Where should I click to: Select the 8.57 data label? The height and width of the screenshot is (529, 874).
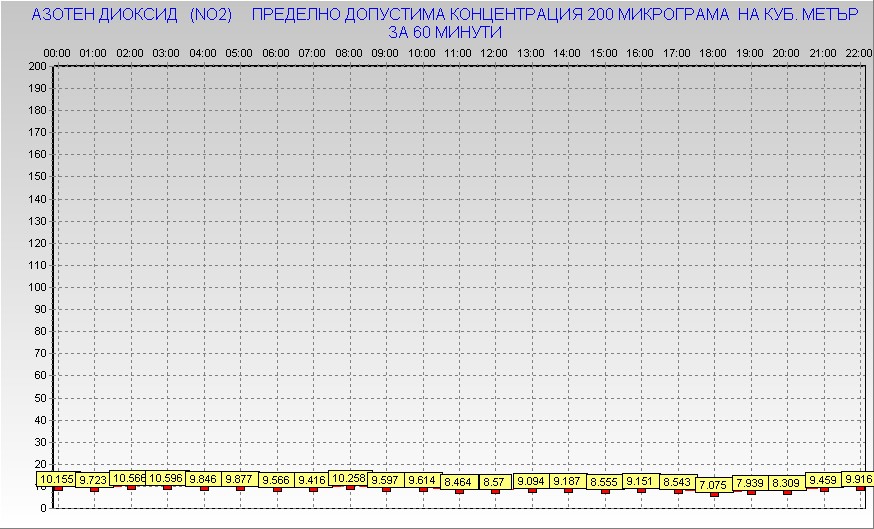coord(494,482)
